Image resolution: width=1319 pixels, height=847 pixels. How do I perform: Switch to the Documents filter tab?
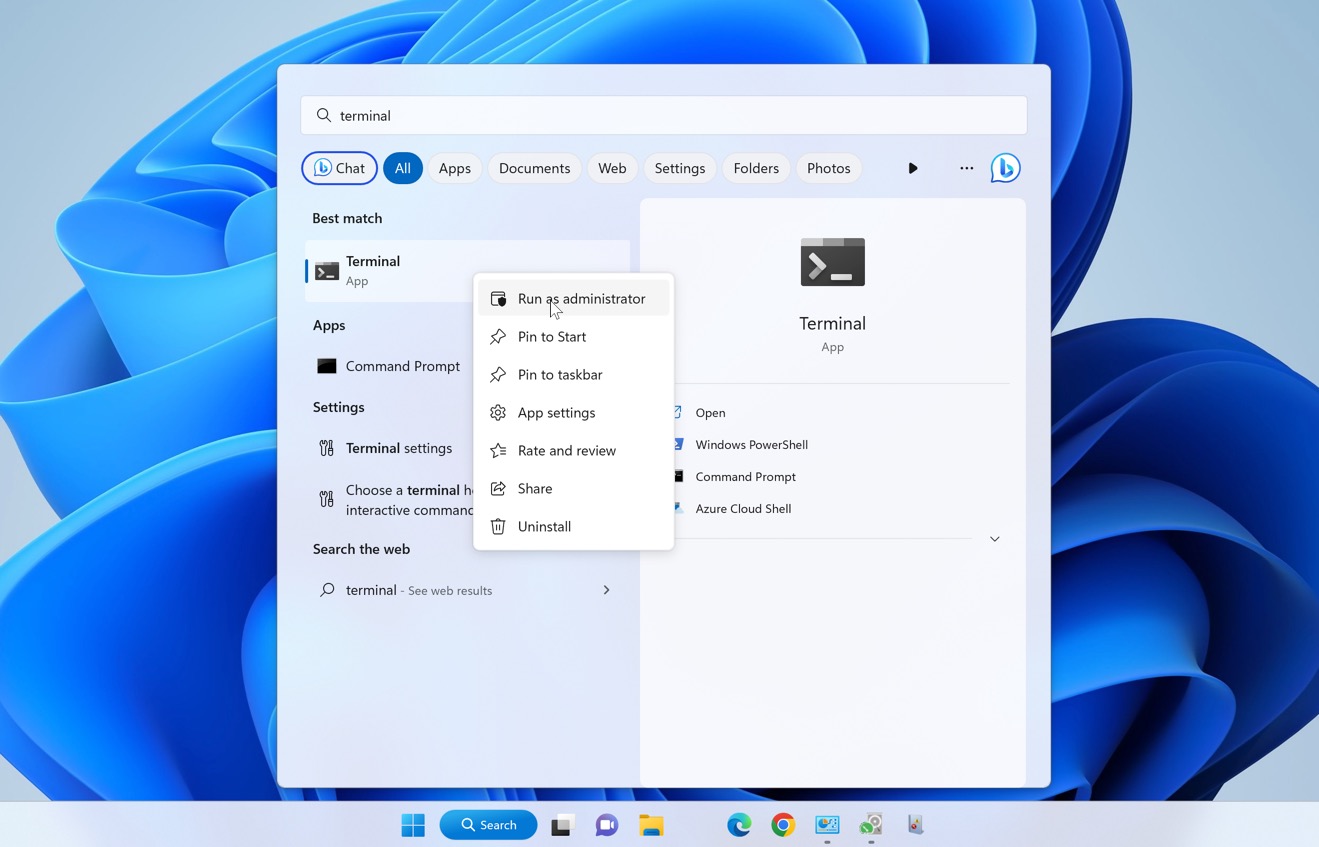(534, 168)
